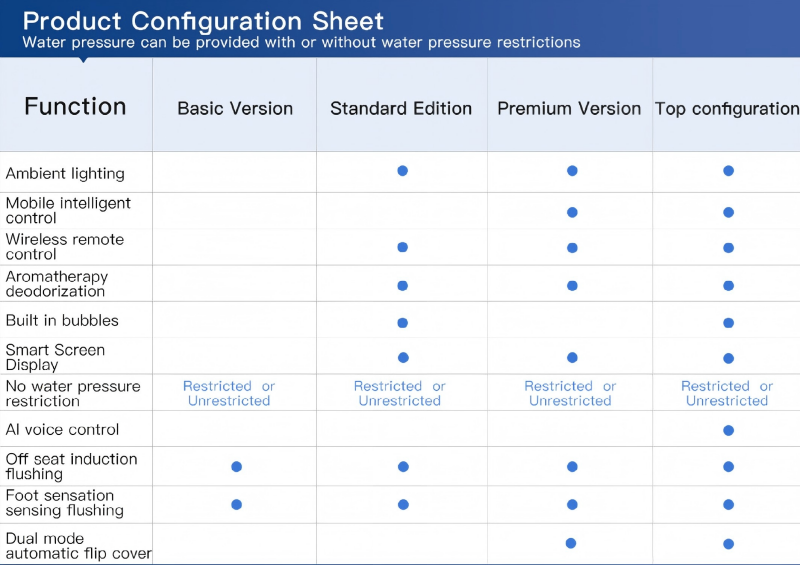Click the Aromatherapy deodorization dot under Premium Version
The height and width of the screenshot is (565, 800).
(x=572, y=285)
